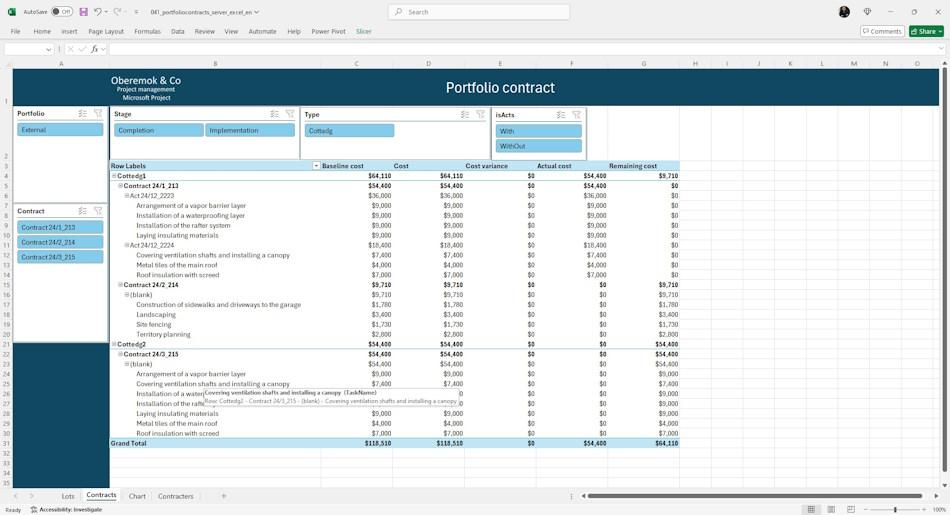The image size is (950, 515).
Task: Toggle the External item in Portfolio slicer
Action: coord(60,130)
